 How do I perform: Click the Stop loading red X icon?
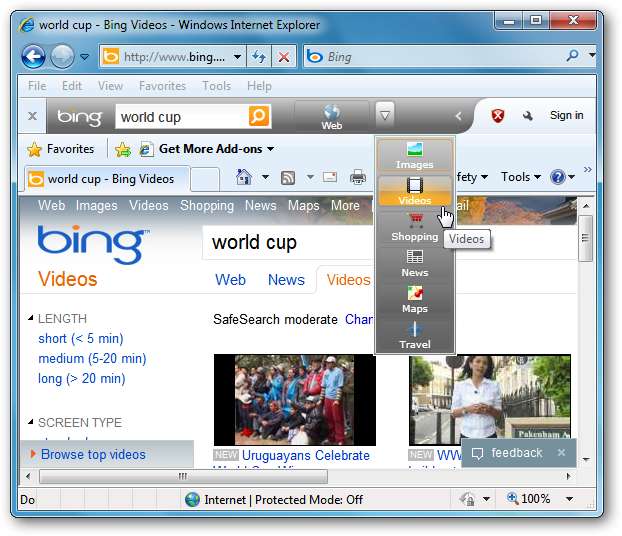click(283, 57)
